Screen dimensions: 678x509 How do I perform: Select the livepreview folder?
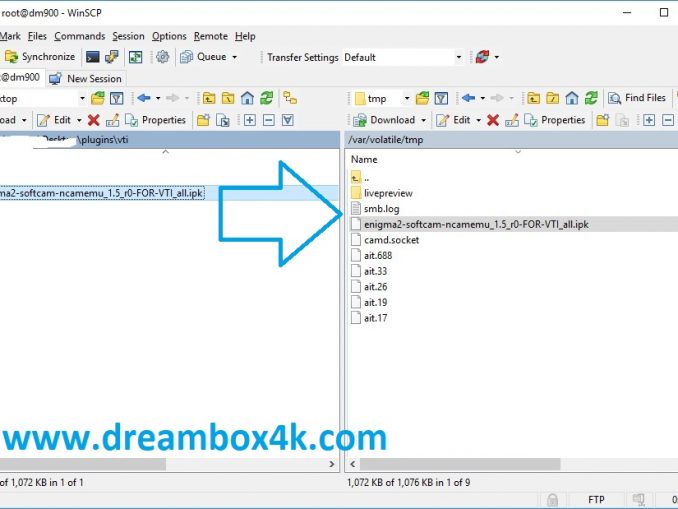pos(382,193)
